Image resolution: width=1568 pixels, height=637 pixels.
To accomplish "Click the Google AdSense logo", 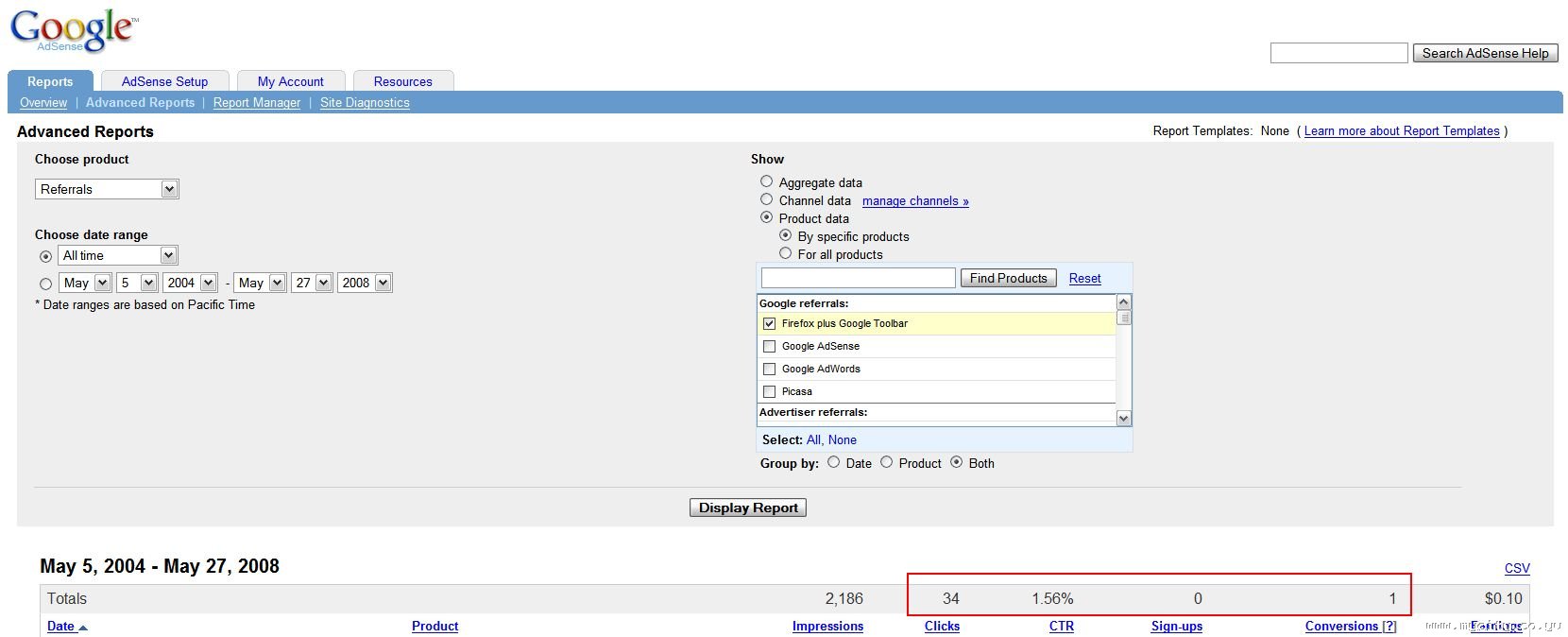I will pyautogui.click(x=74, y=30).
